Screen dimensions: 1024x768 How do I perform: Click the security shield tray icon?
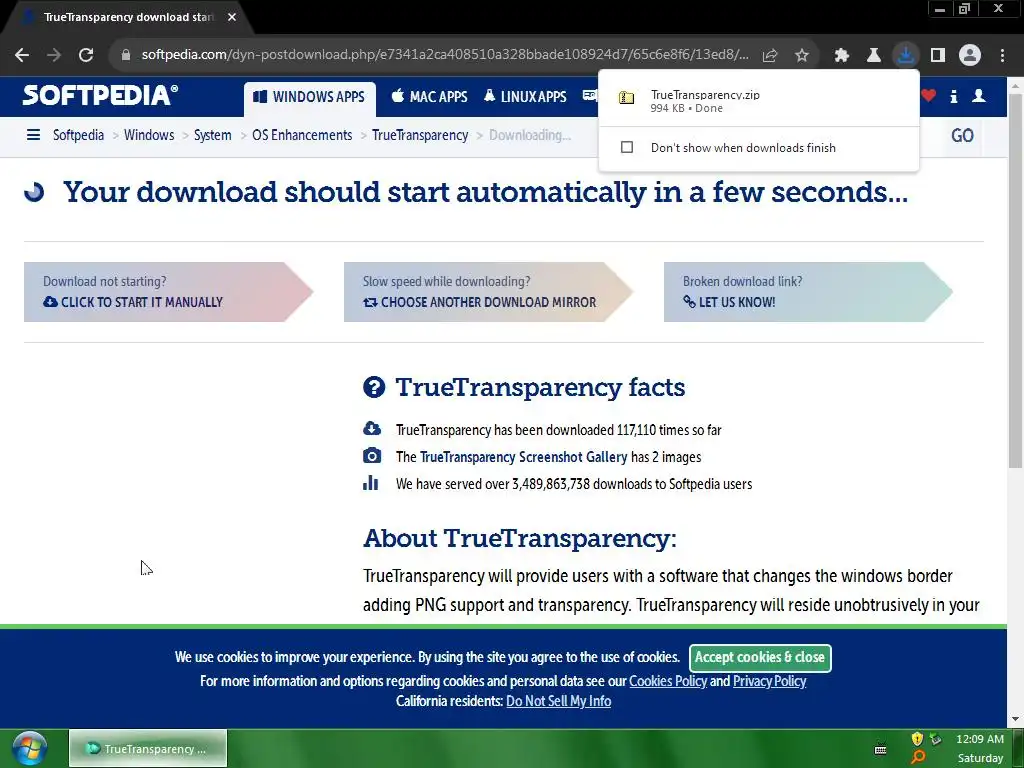coord(917,739)
